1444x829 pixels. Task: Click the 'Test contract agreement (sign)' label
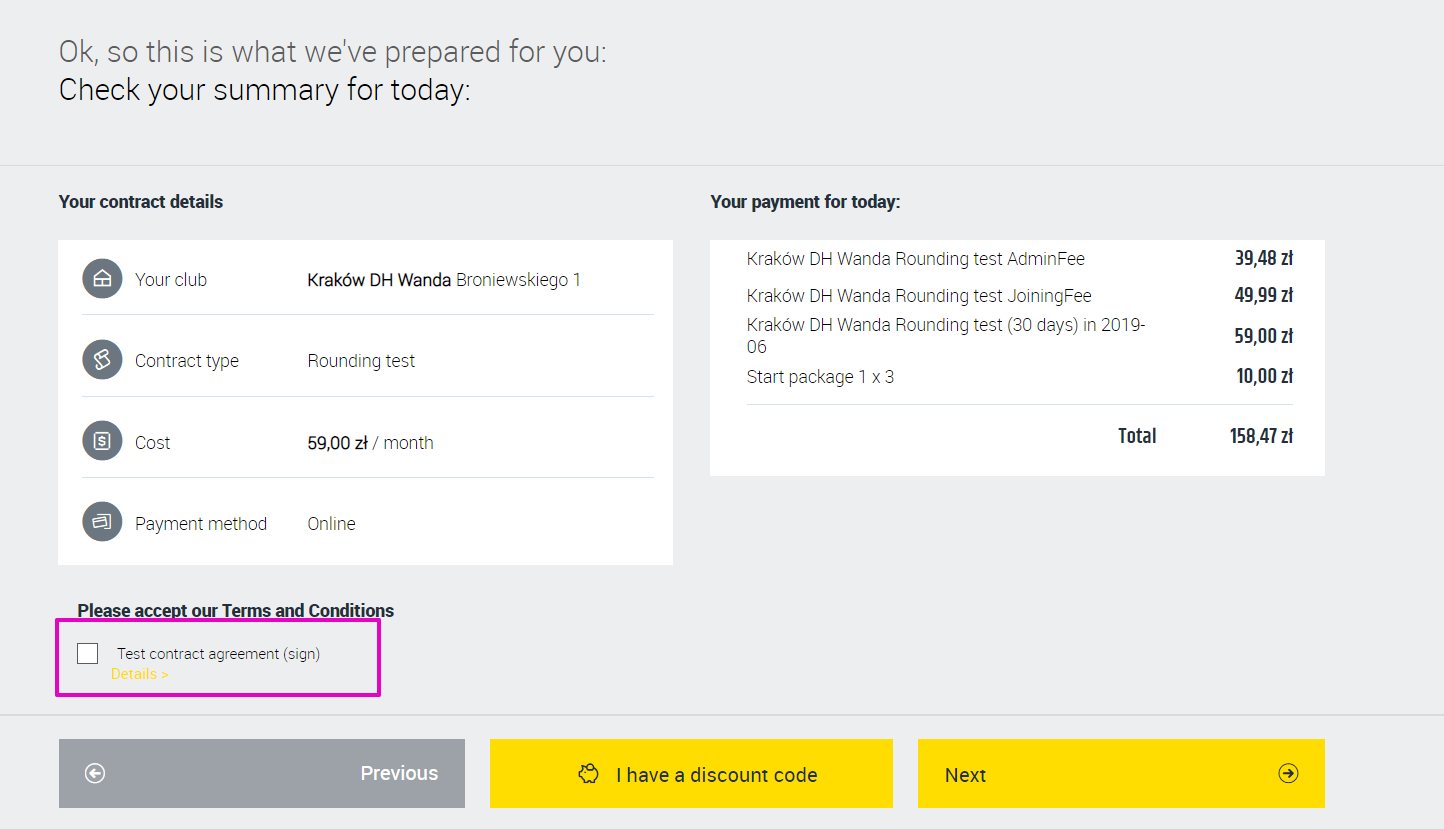click(218, 654)
